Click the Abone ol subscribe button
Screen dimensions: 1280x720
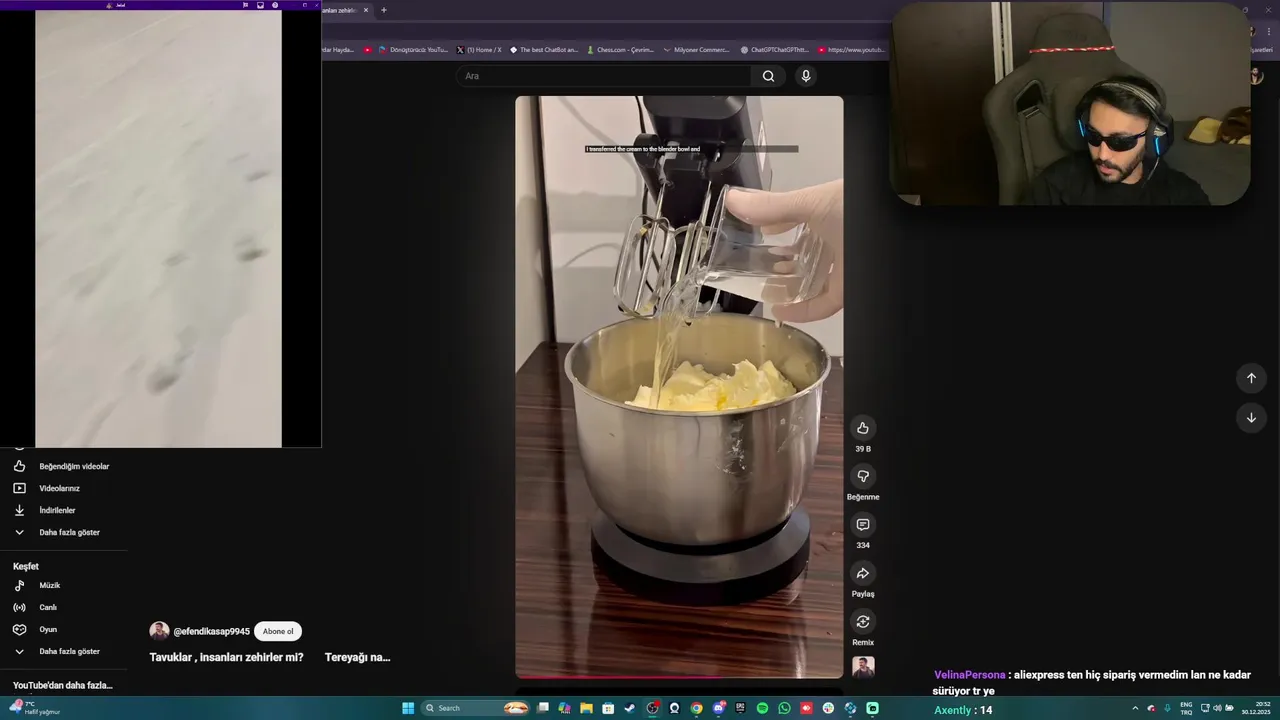click(278, 631)
